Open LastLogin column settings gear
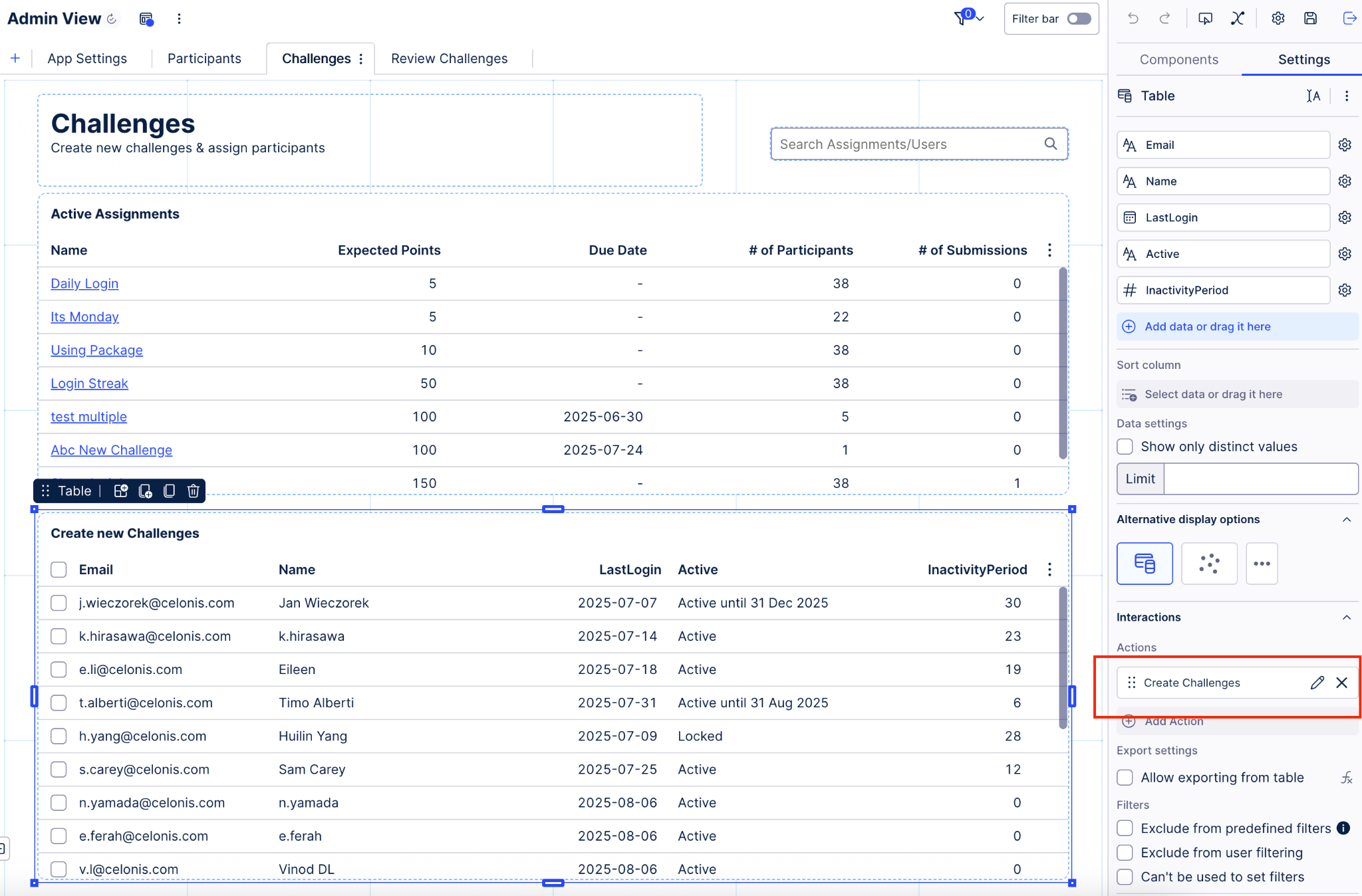The width and height of the screenshot is (1362, 896). point(1345,217)
